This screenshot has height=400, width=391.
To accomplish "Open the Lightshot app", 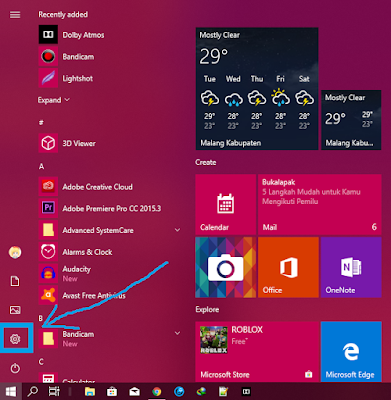I will [x=66, y=78].
